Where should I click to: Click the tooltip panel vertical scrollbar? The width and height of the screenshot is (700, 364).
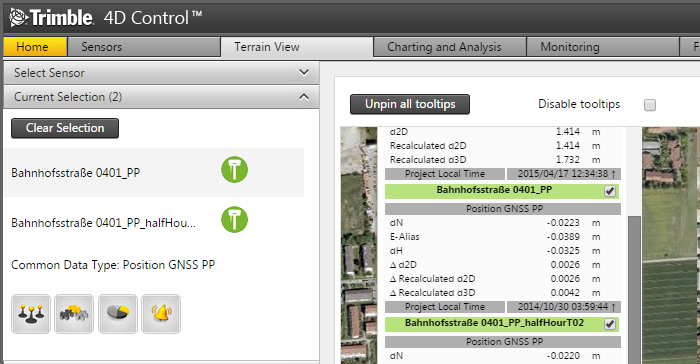(x=634, y=289)
